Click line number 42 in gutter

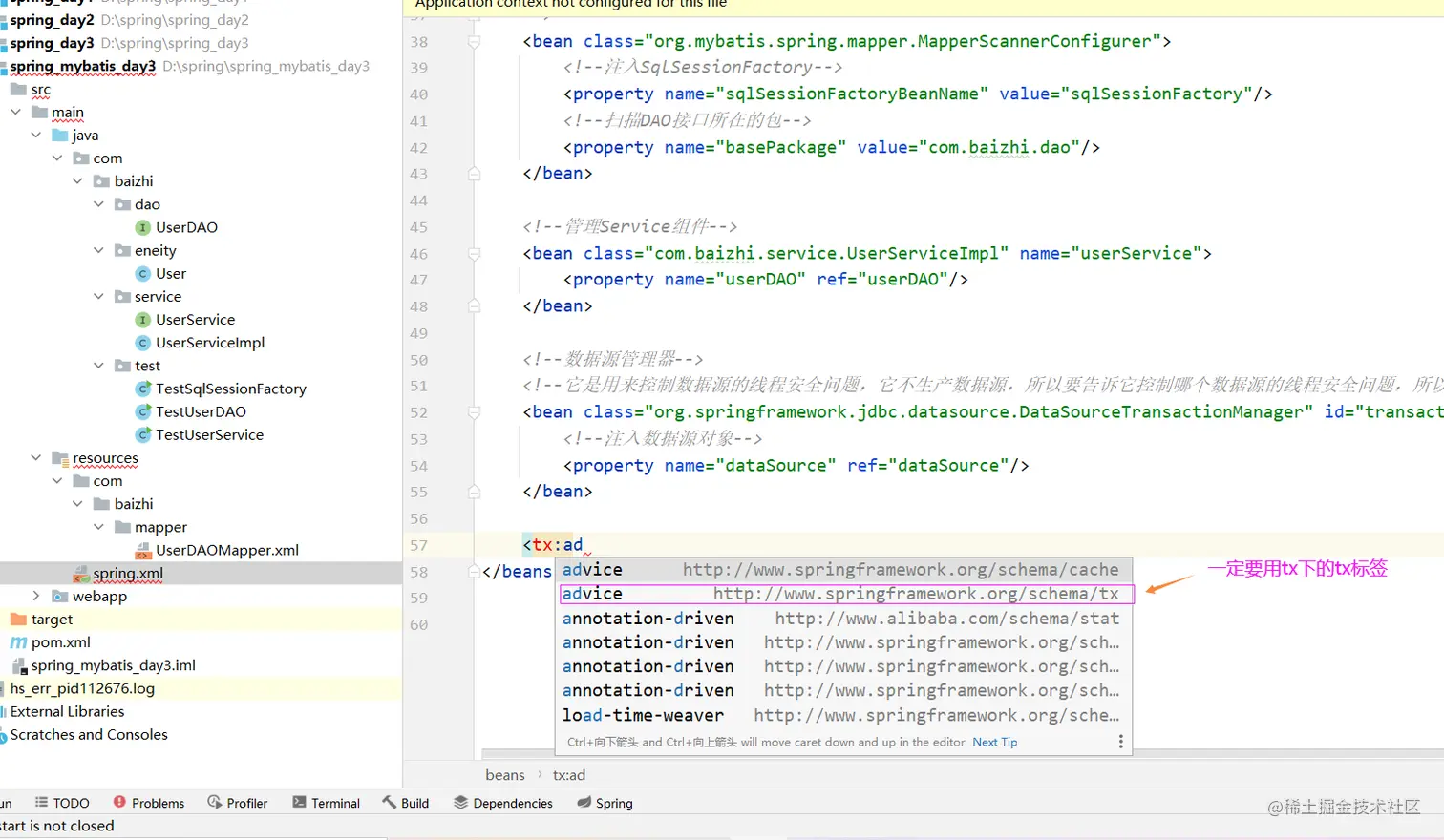click(419, 148)
